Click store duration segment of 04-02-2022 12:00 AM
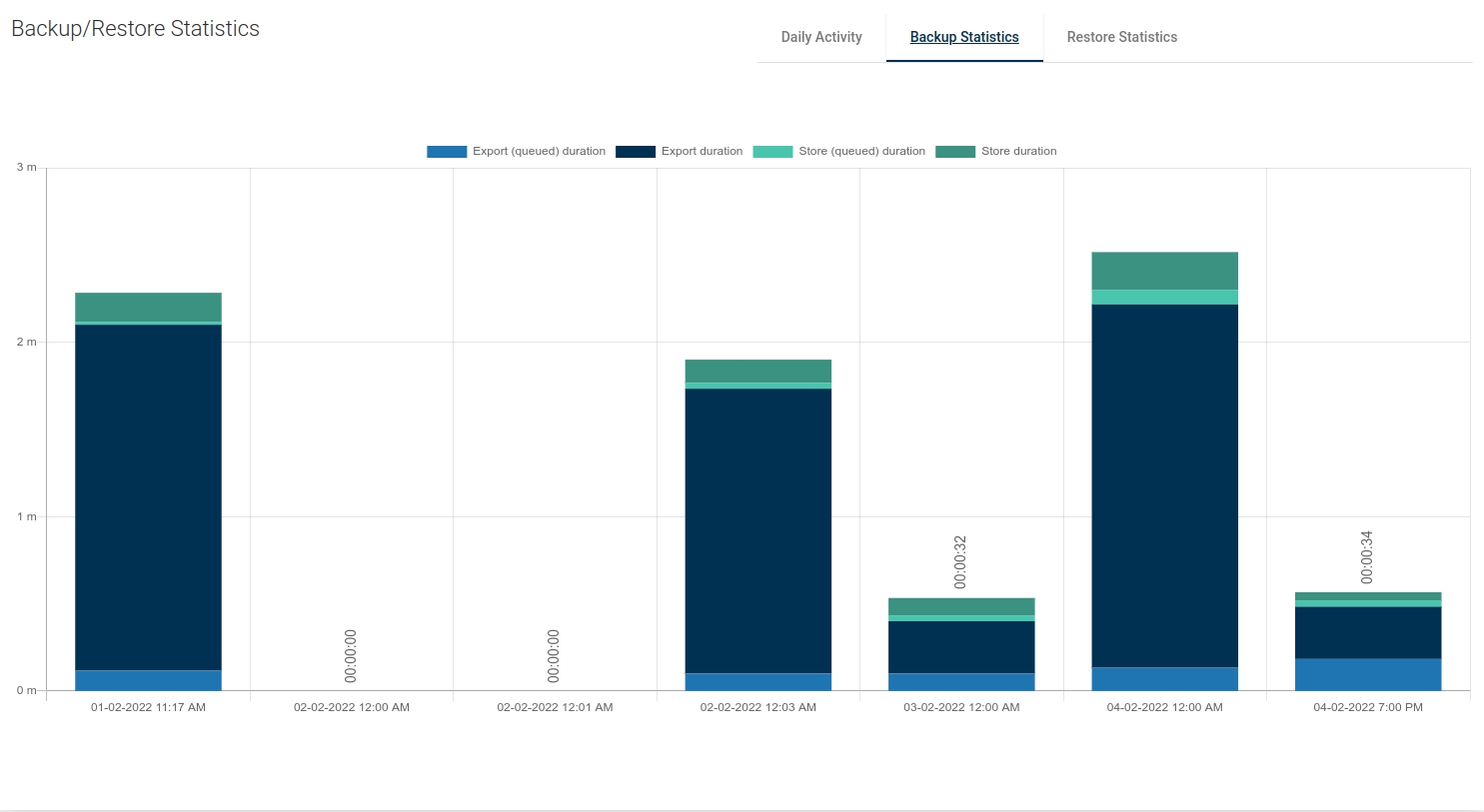The image size is (1484, 812). coord(1164,271)
